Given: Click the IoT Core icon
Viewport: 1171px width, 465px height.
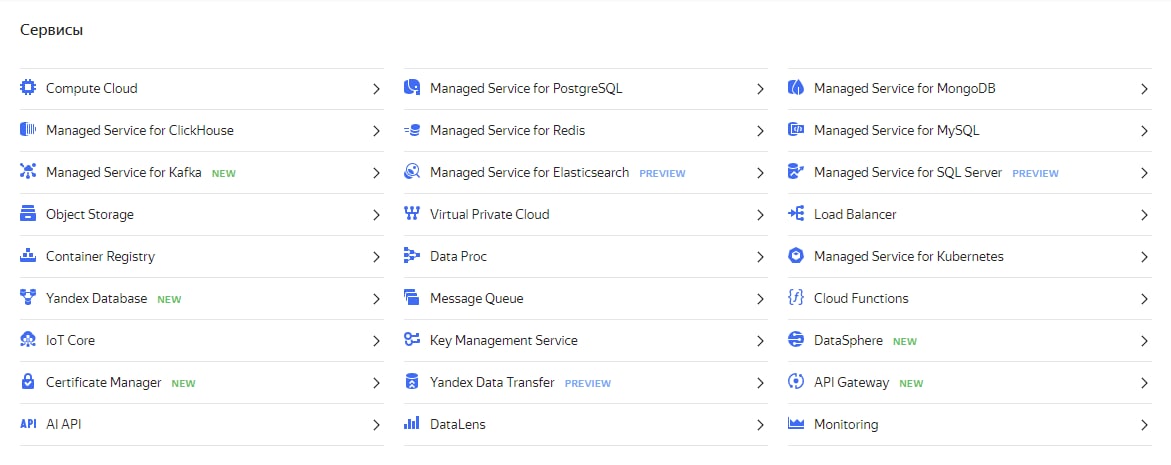Looking at the screenshot, I should (28, 340).
